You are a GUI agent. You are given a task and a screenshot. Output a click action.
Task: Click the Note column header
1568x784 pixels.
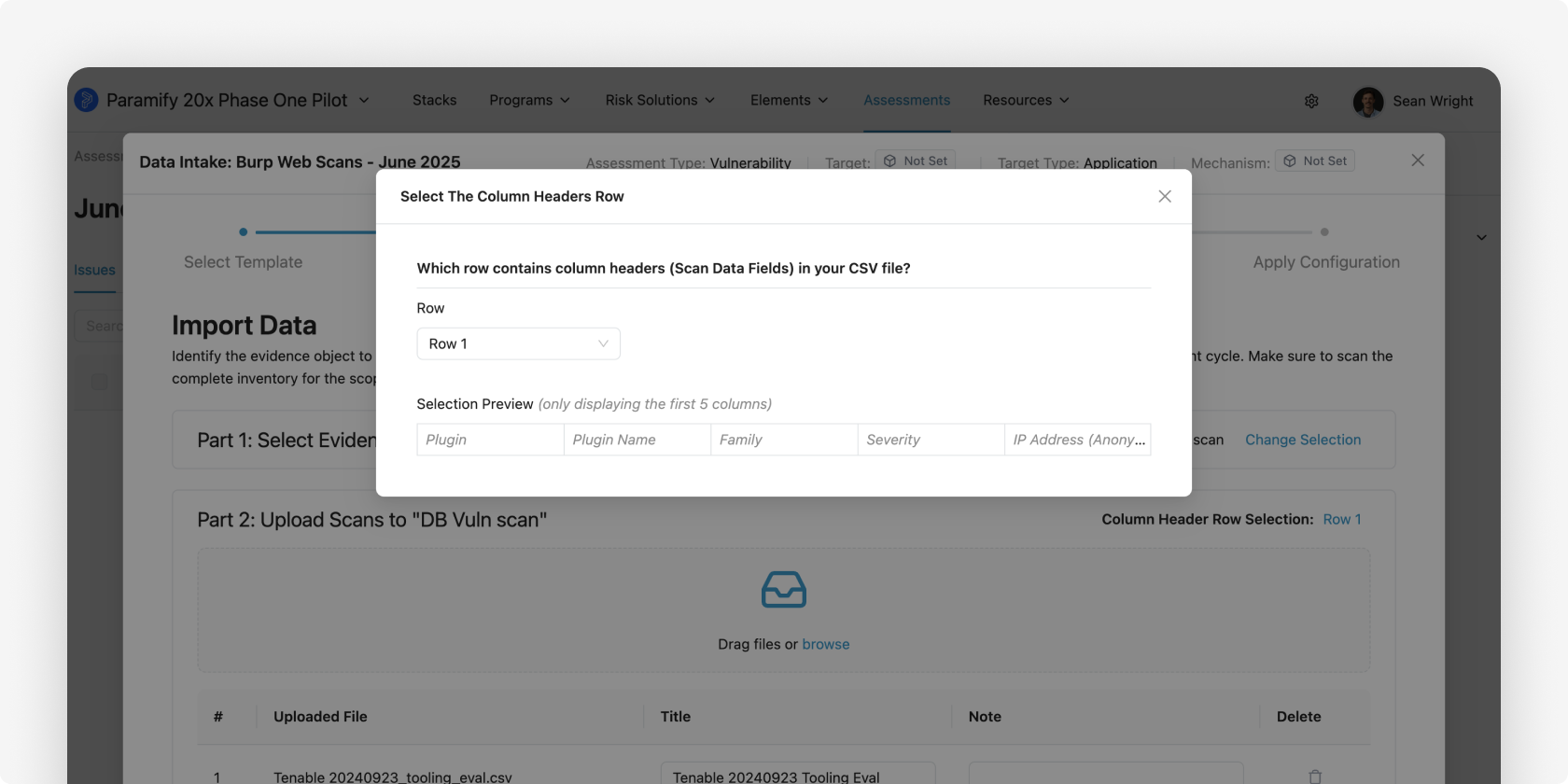(985, 717)
